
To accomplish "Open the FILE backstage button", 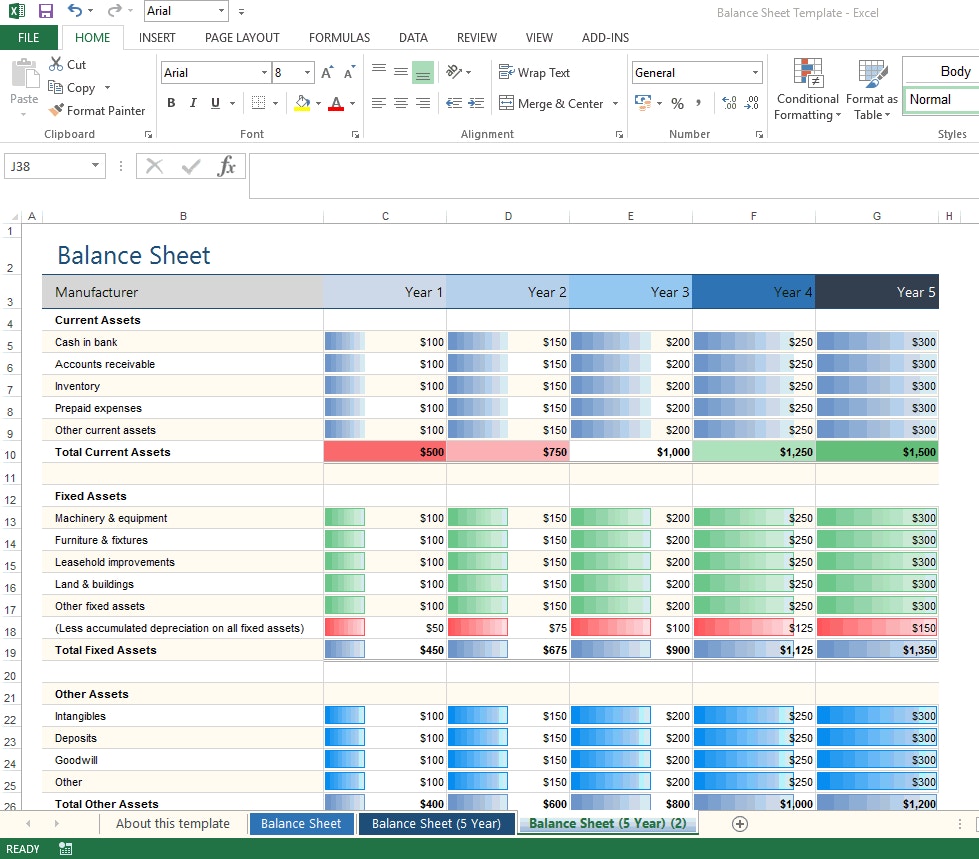I will tap(29, 38).
